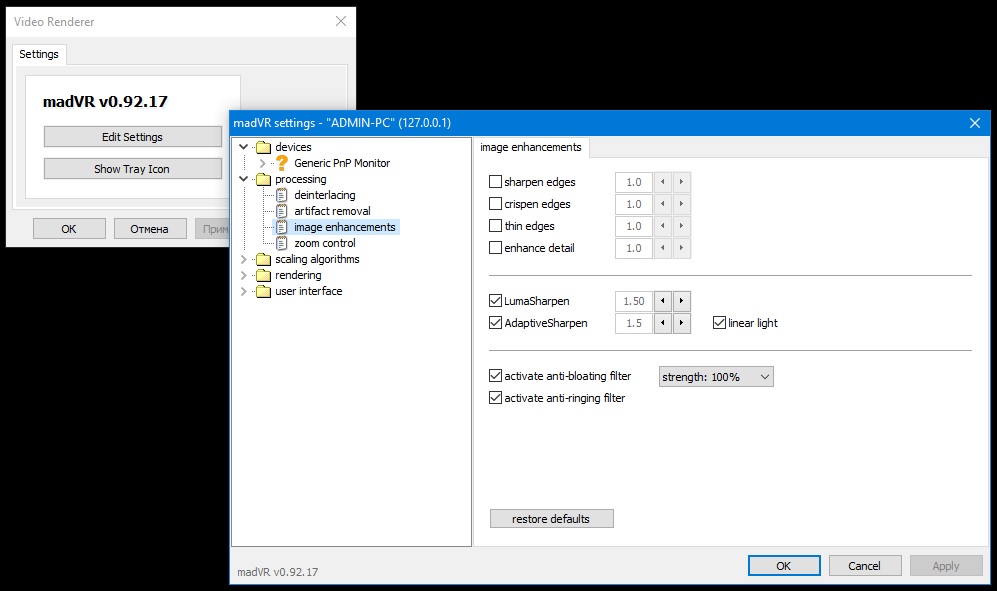Uncheck the linear light option
The width and height of the screenshot is (997, 591).
coord(719,323)
